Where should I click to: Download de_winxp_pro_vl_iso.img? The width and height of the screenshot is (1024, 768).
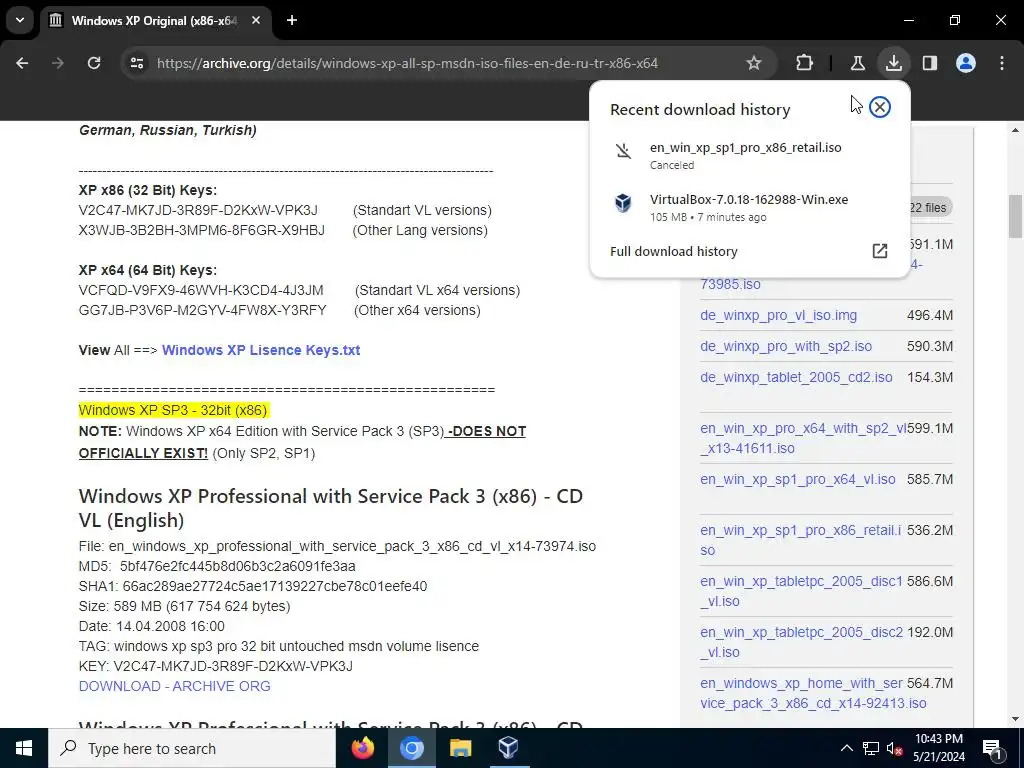[x=778, y=315]
